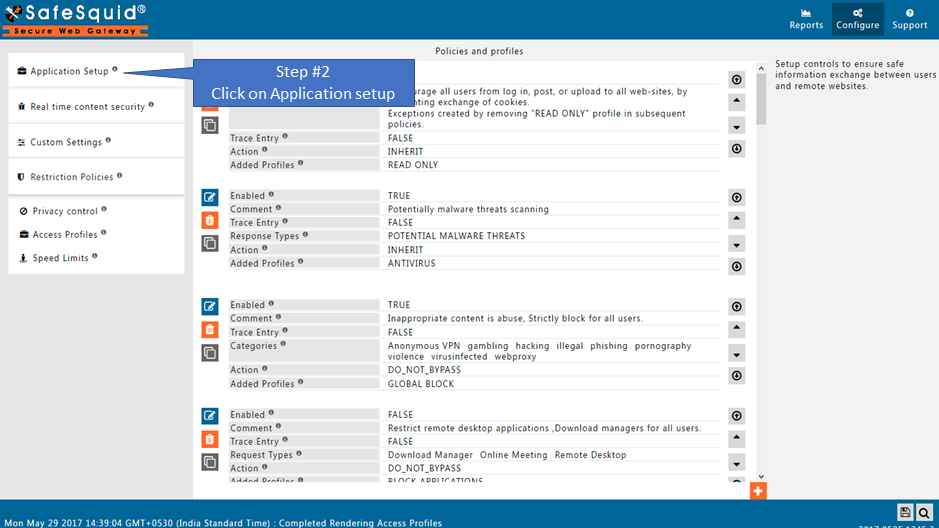Click the save configuration icon
The width and height of the screenshot is (939, 528).
coord(905,512)
